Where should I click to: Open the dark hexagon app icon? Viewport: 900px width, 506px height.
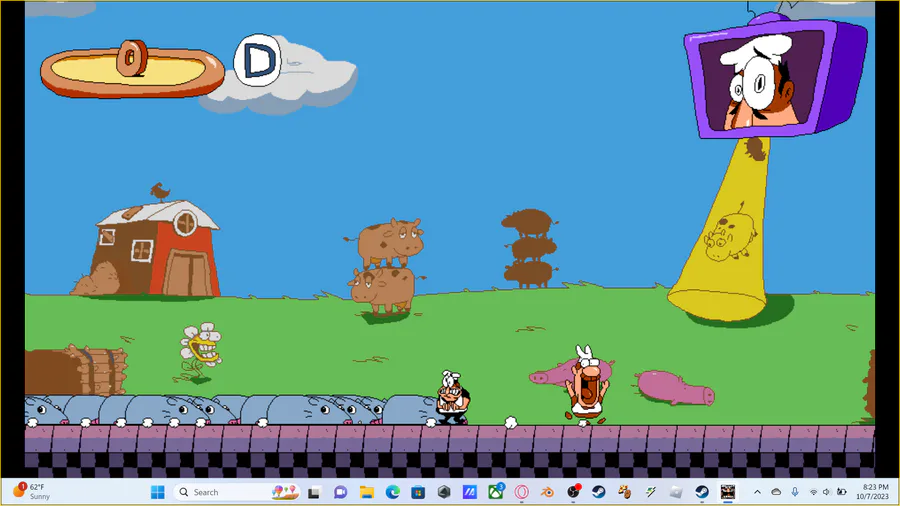click(444, 492)
